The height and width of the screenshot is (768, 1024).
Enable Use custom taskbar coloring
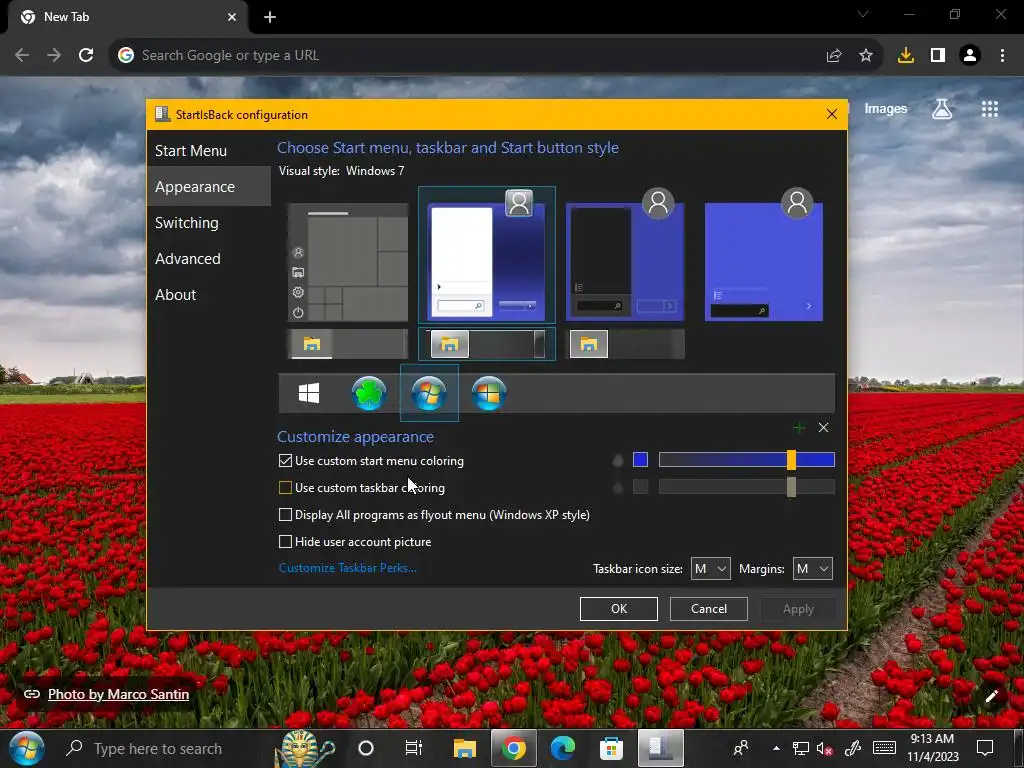[x=286, y=488]
